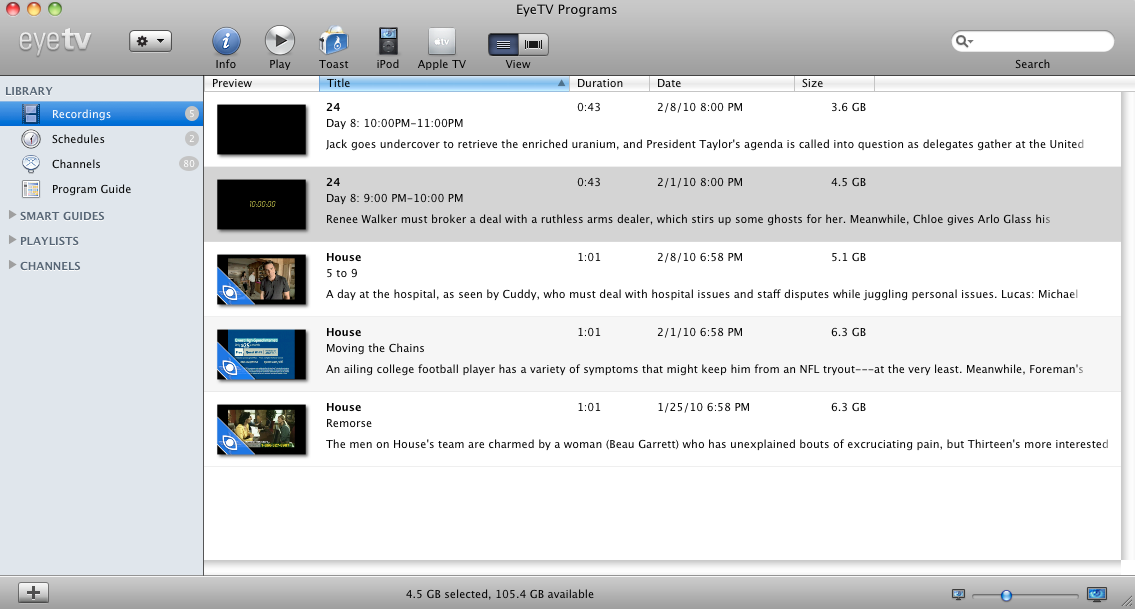The width and height of the screenshot is (1135, 609).
Task: Click the Schedules count badge 2
Action: (191, 139)
